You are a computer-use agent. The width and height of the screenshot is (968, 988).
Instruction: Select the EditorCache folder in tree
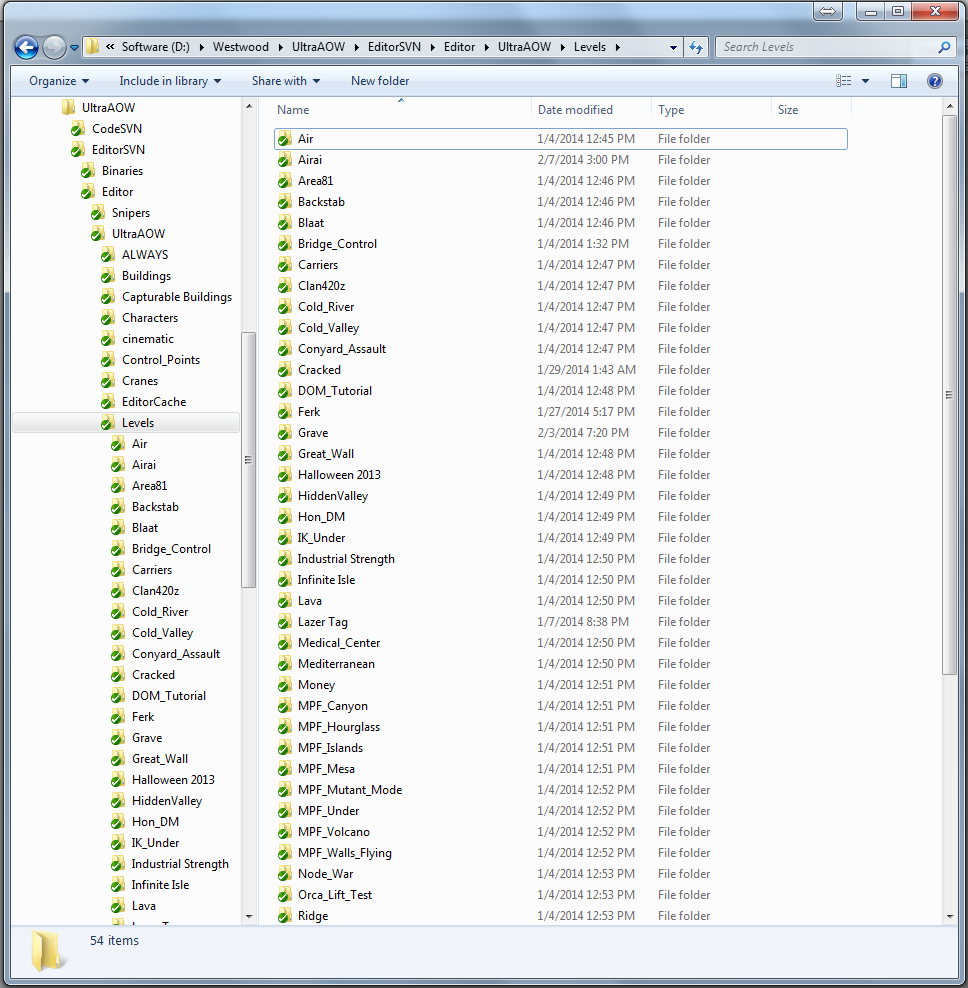pyautogui.click(x=153, y=402)
